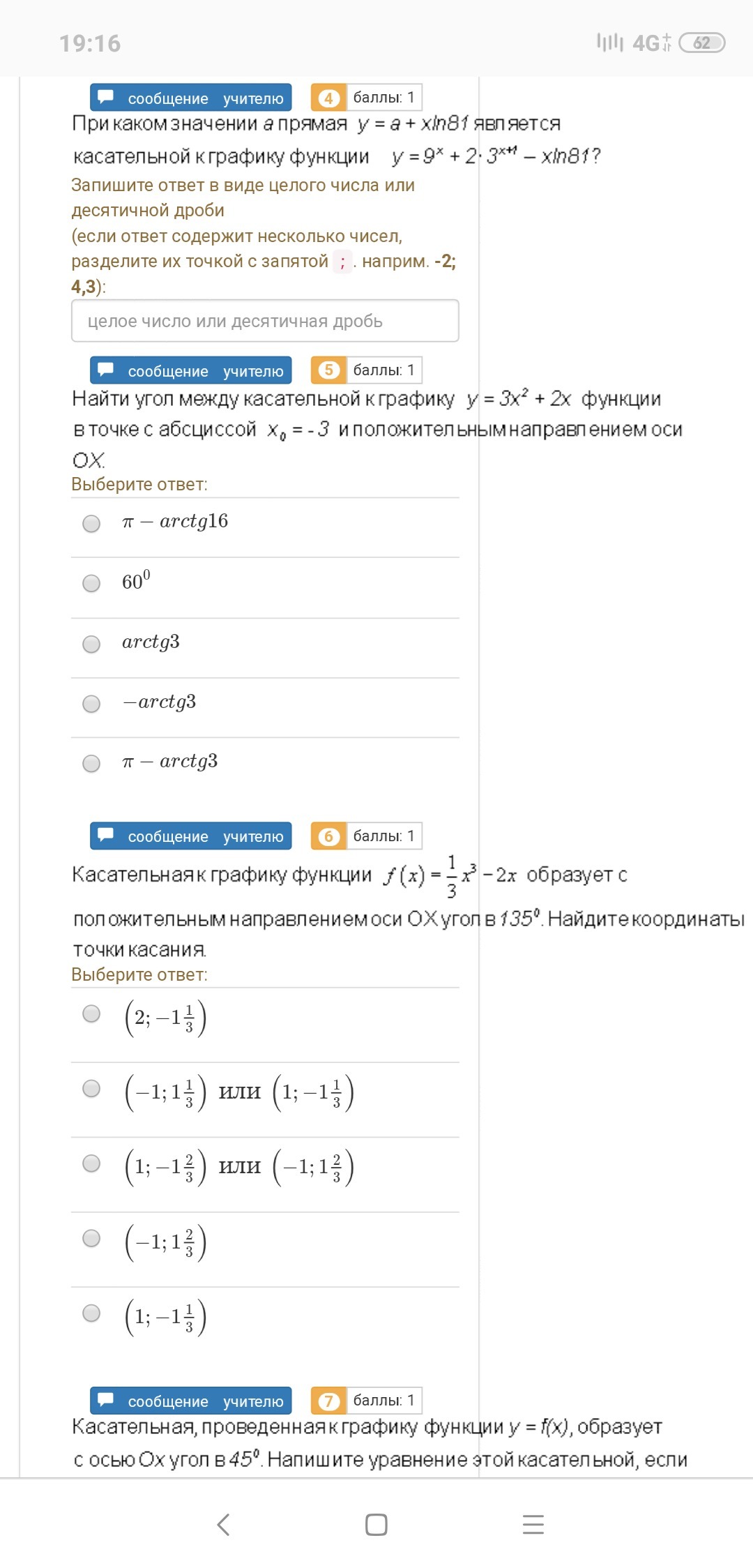
Task: Pick the last answer (1; −1 1/3)
Action: point(91,1313)
